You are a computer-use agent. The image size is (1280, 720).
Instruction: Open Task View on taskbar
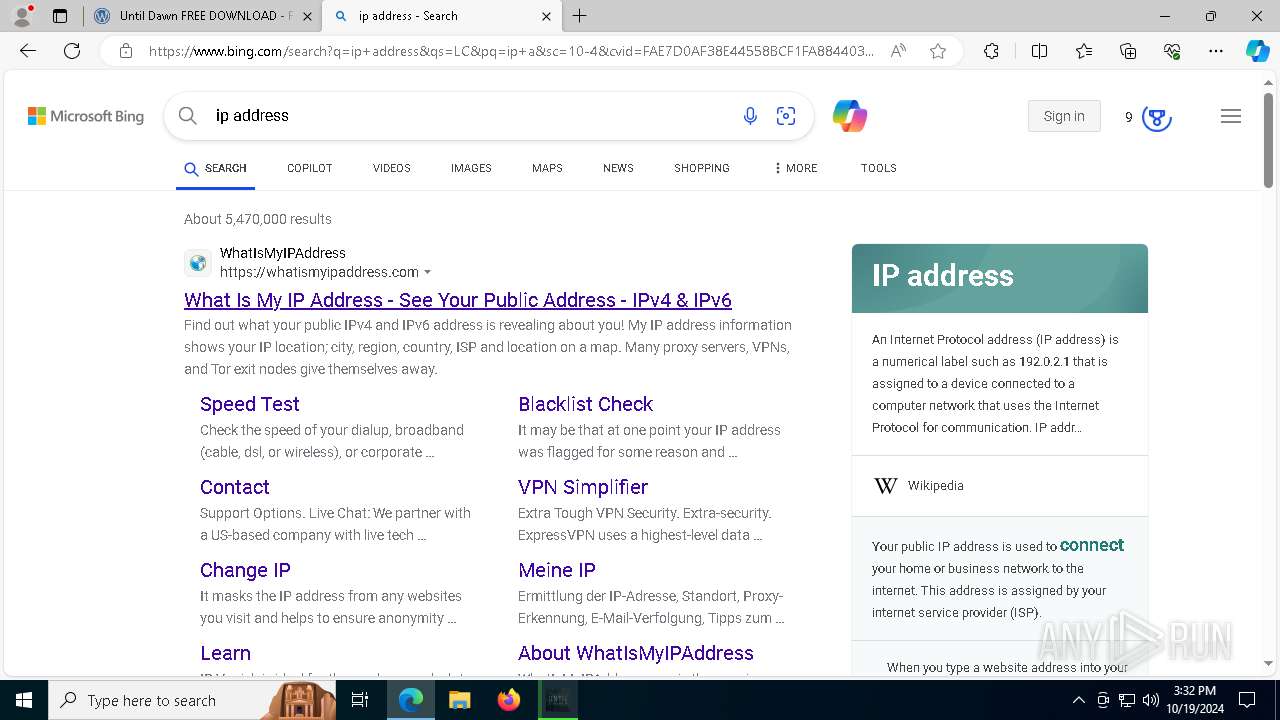[x=360, y=700]
